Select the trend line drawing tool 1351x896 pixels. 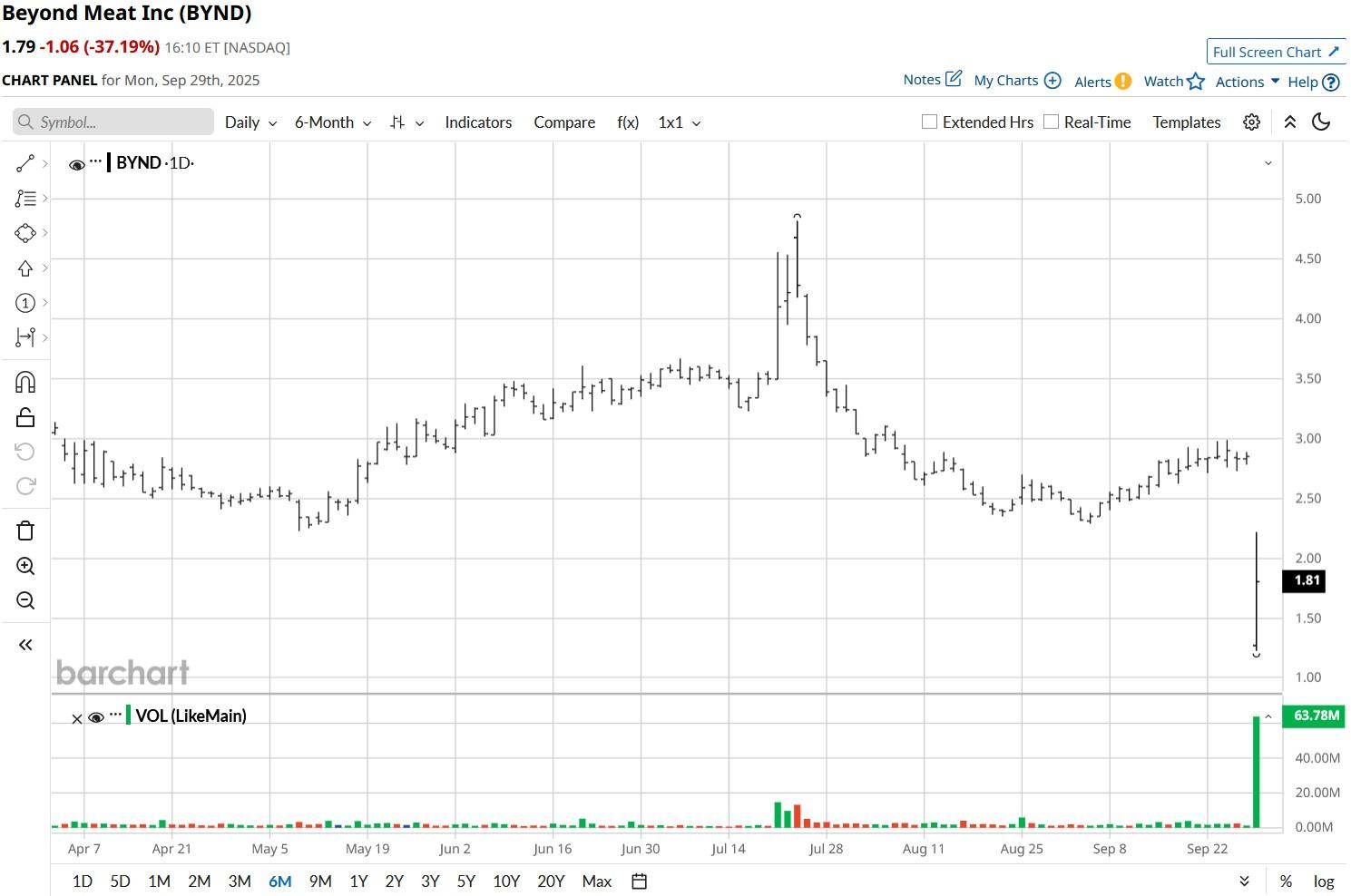click(25, 163)
